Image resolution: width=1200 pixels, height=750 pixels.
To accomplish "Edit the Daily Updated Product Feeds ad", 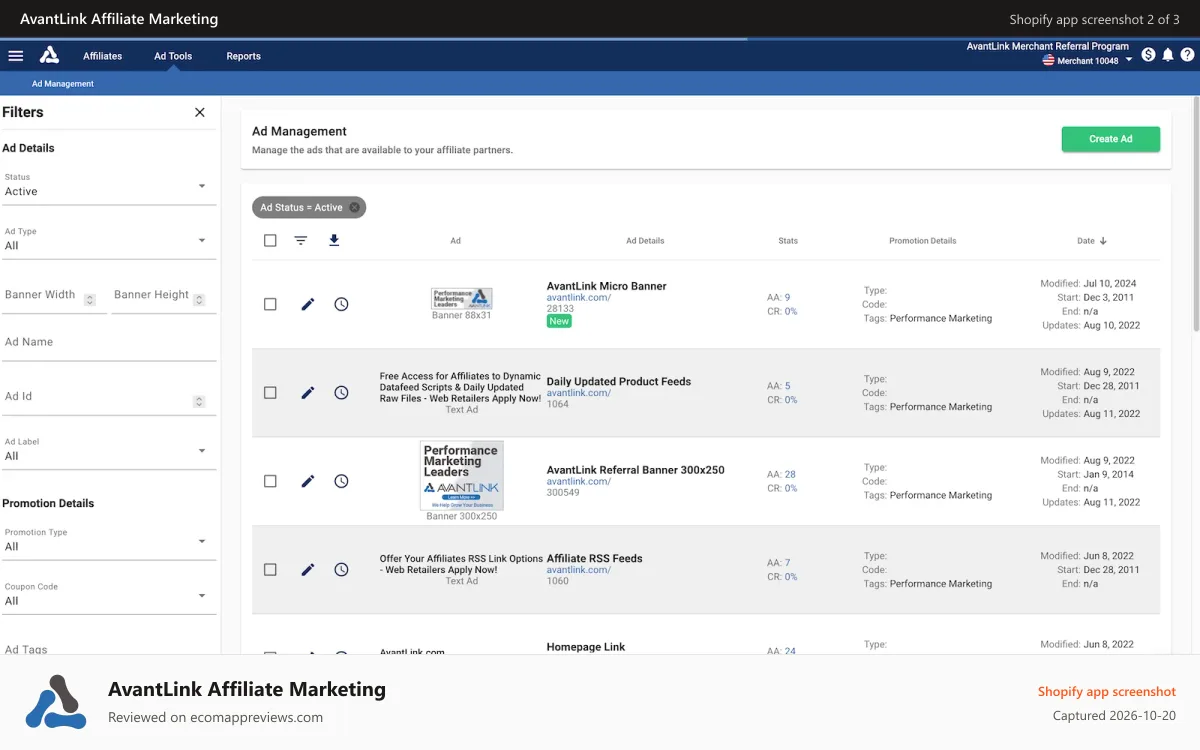I will coord(308,393).
